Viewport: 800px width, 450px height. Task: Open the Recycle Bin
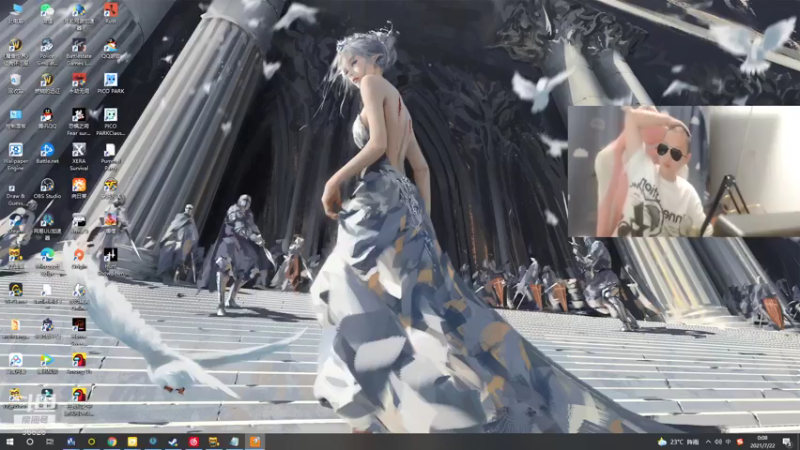tap(16, 83)
